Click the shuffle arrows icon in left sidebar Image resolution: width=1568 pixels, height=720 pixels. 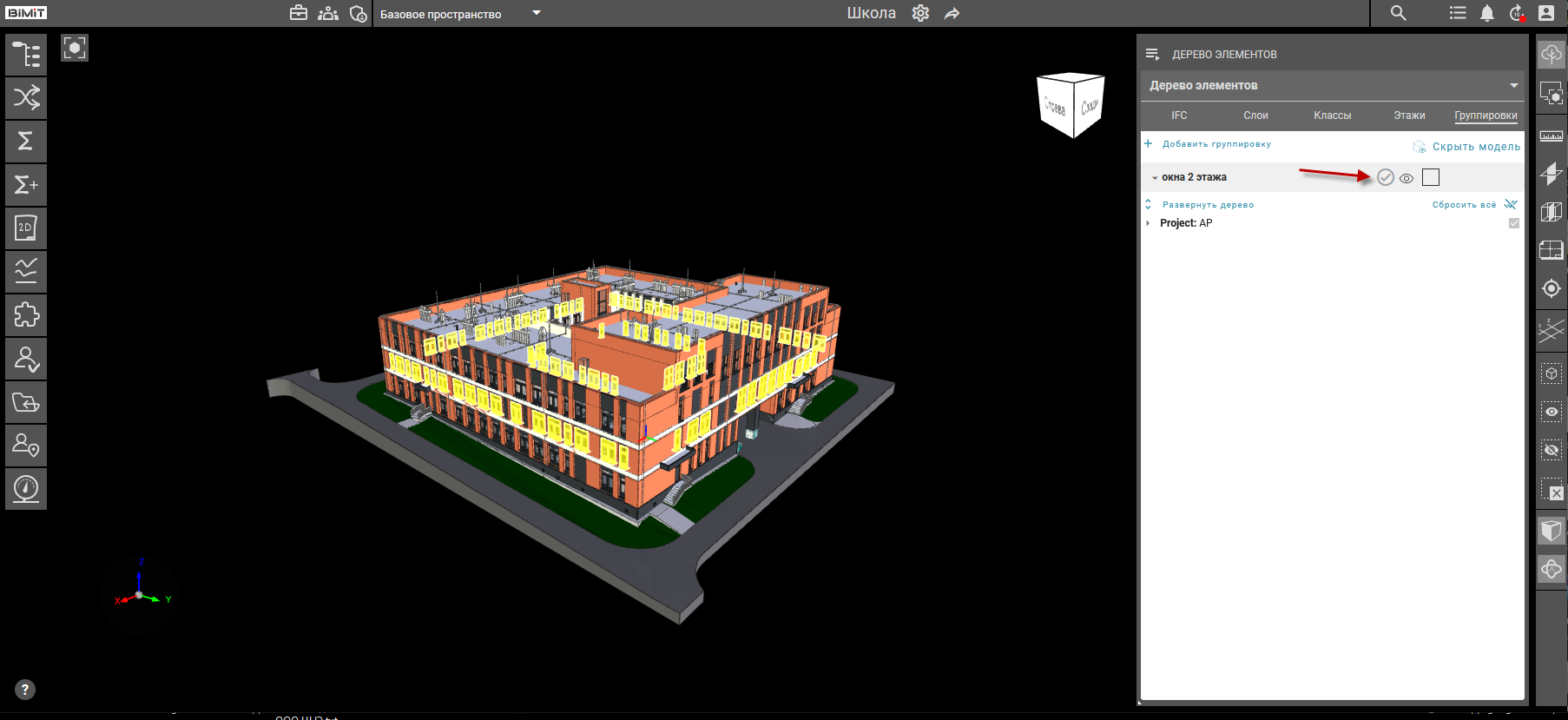pos(26,97)
